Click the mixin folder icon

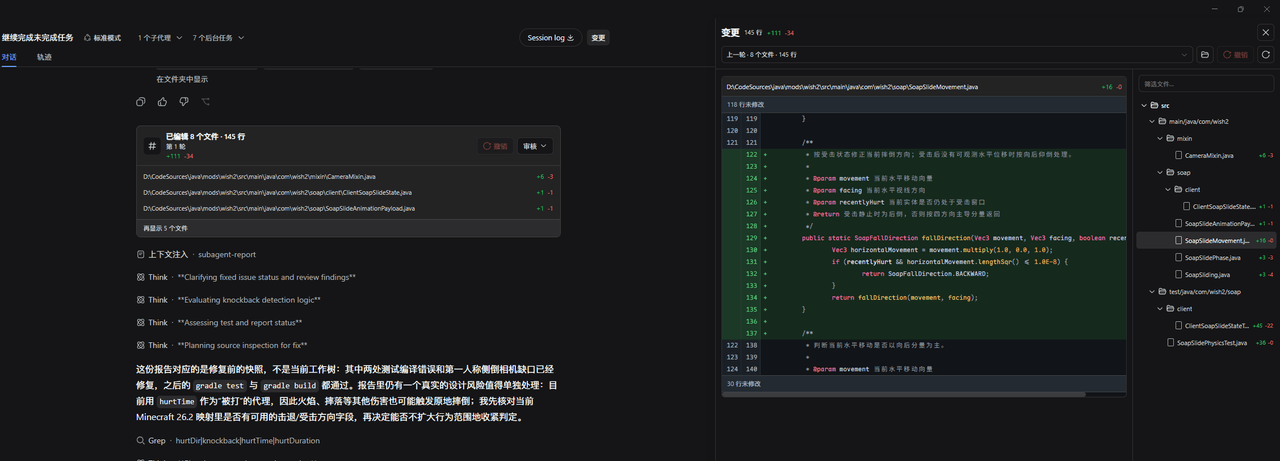(1170, 139)
